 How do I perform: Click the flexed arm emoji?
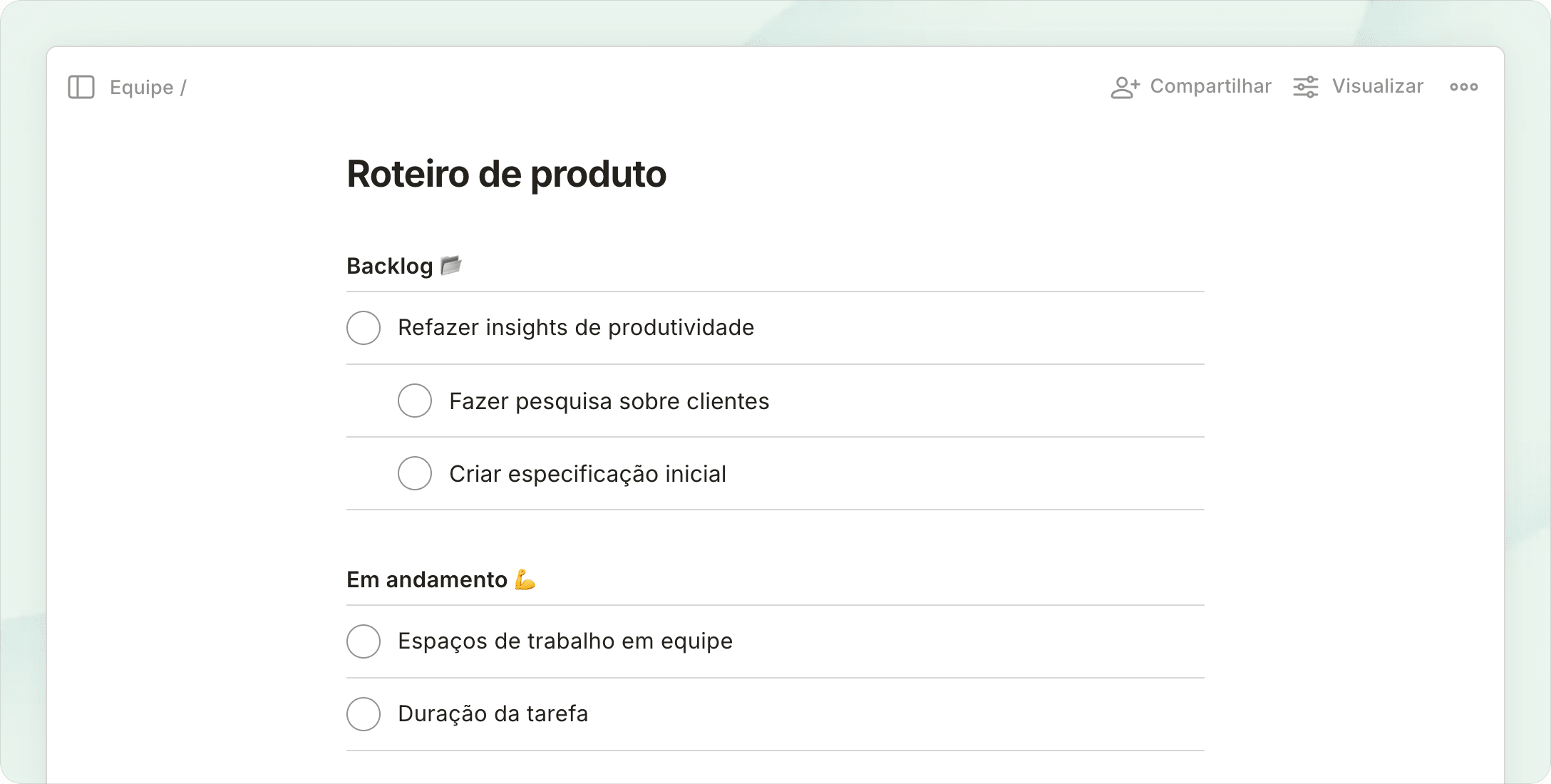(x=525, y=579)
